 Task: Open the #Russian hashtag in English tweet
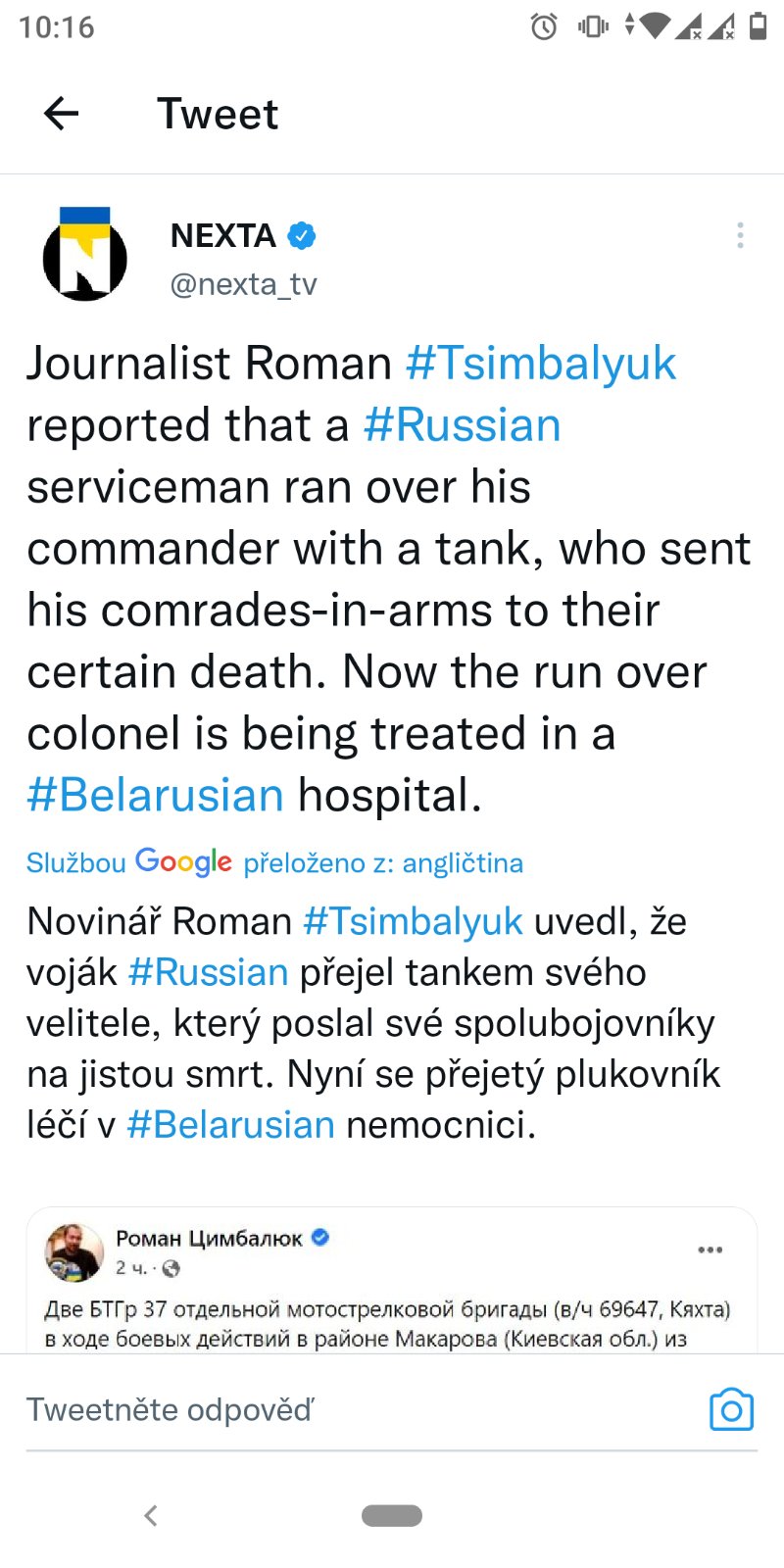(462, 425)
